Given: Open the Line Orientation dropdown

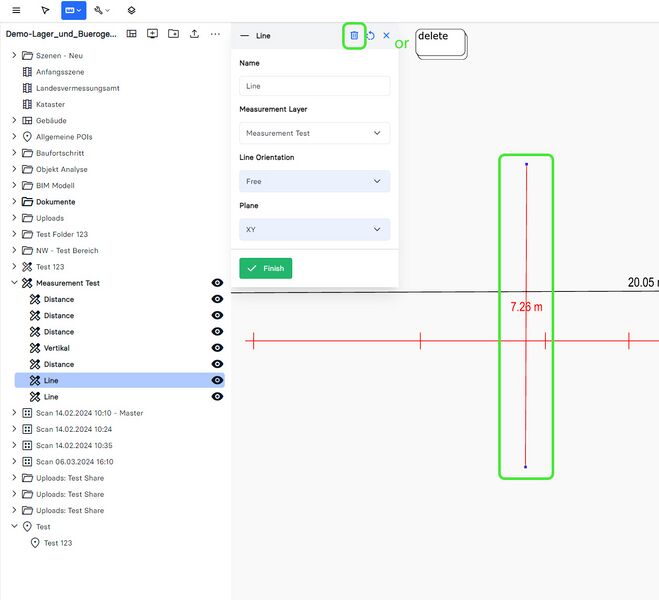Looking at the screenshot, I should click(314, 181).
